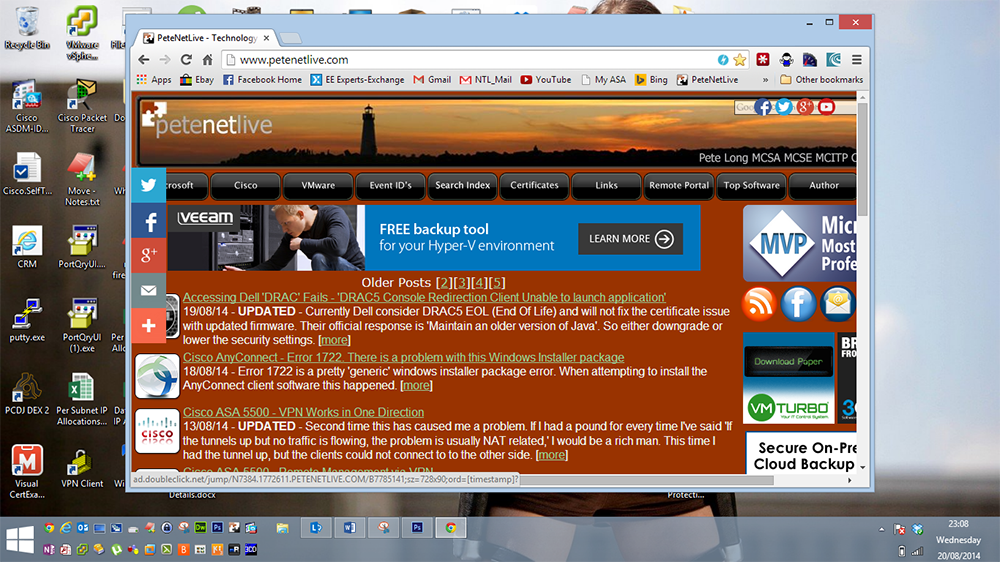Click the Download Paper button in the VMTurbo ad
The width and height of the screenshot is (1000, 562).
click(x=788, y=362)
